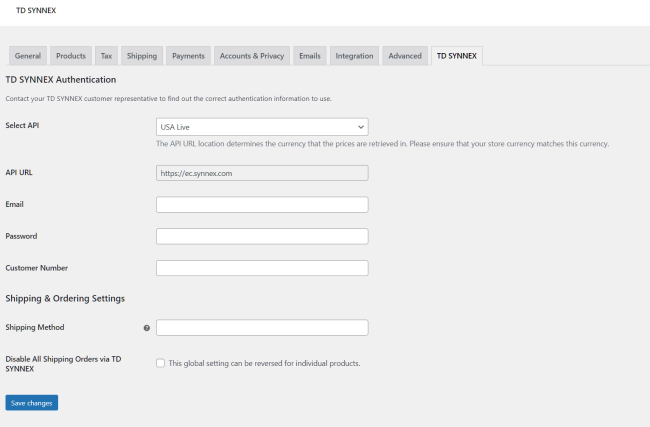Viewport: 650px width, 427px height.
Task: Click the Shipping Method input field
Action: click(x=262, y=328)
